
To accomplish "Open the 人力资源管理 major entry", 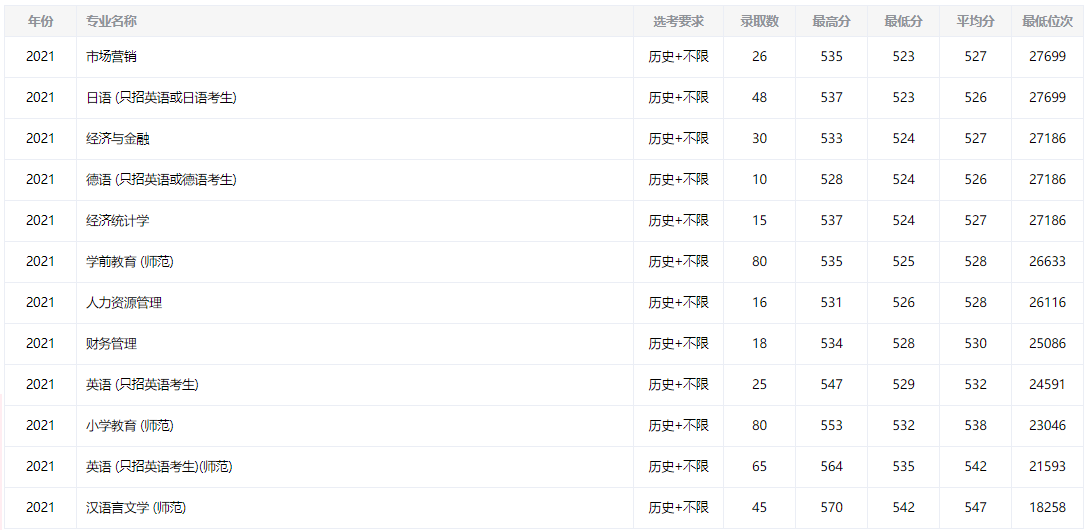I will [x=124, y=303].
